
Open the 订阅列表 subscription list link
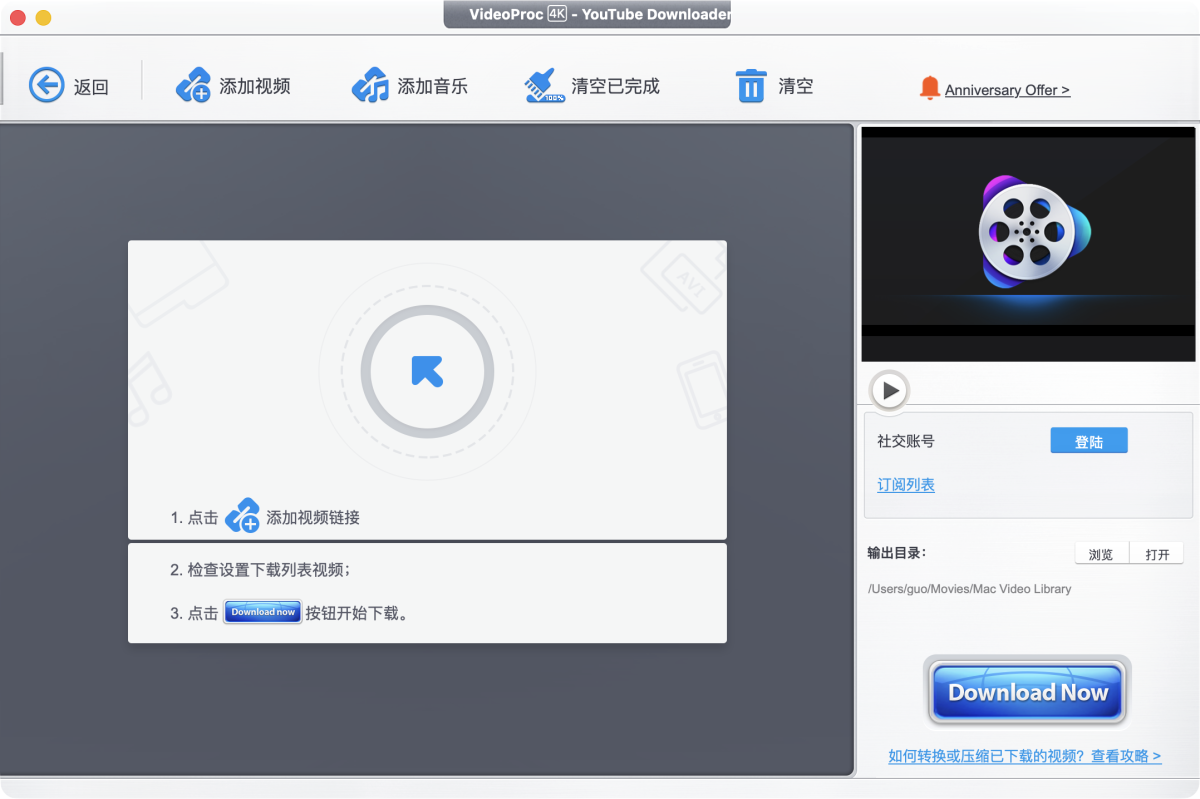(905, 484)
